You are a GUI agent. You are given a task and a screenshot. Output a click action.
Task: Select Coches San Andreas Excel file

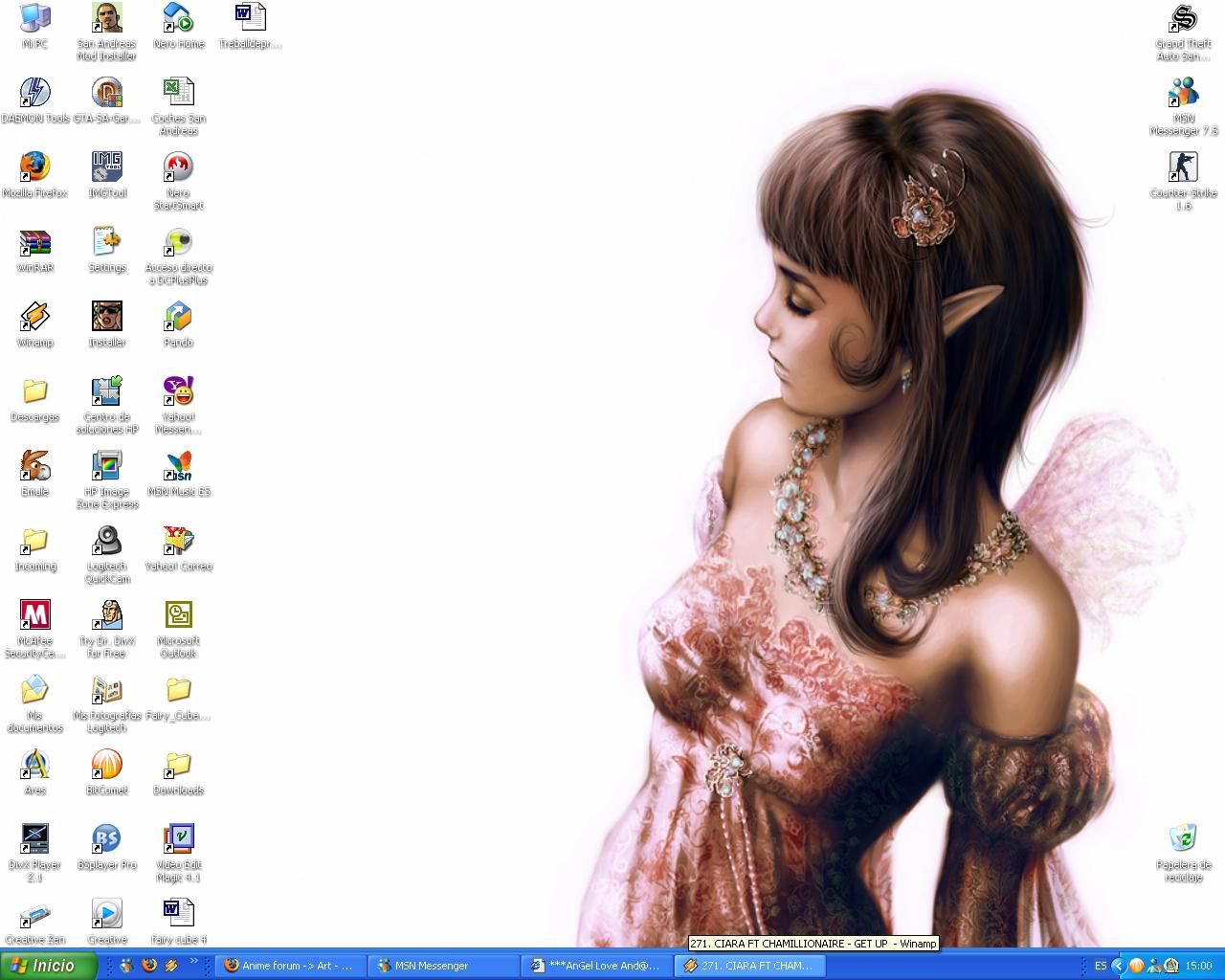179,106
